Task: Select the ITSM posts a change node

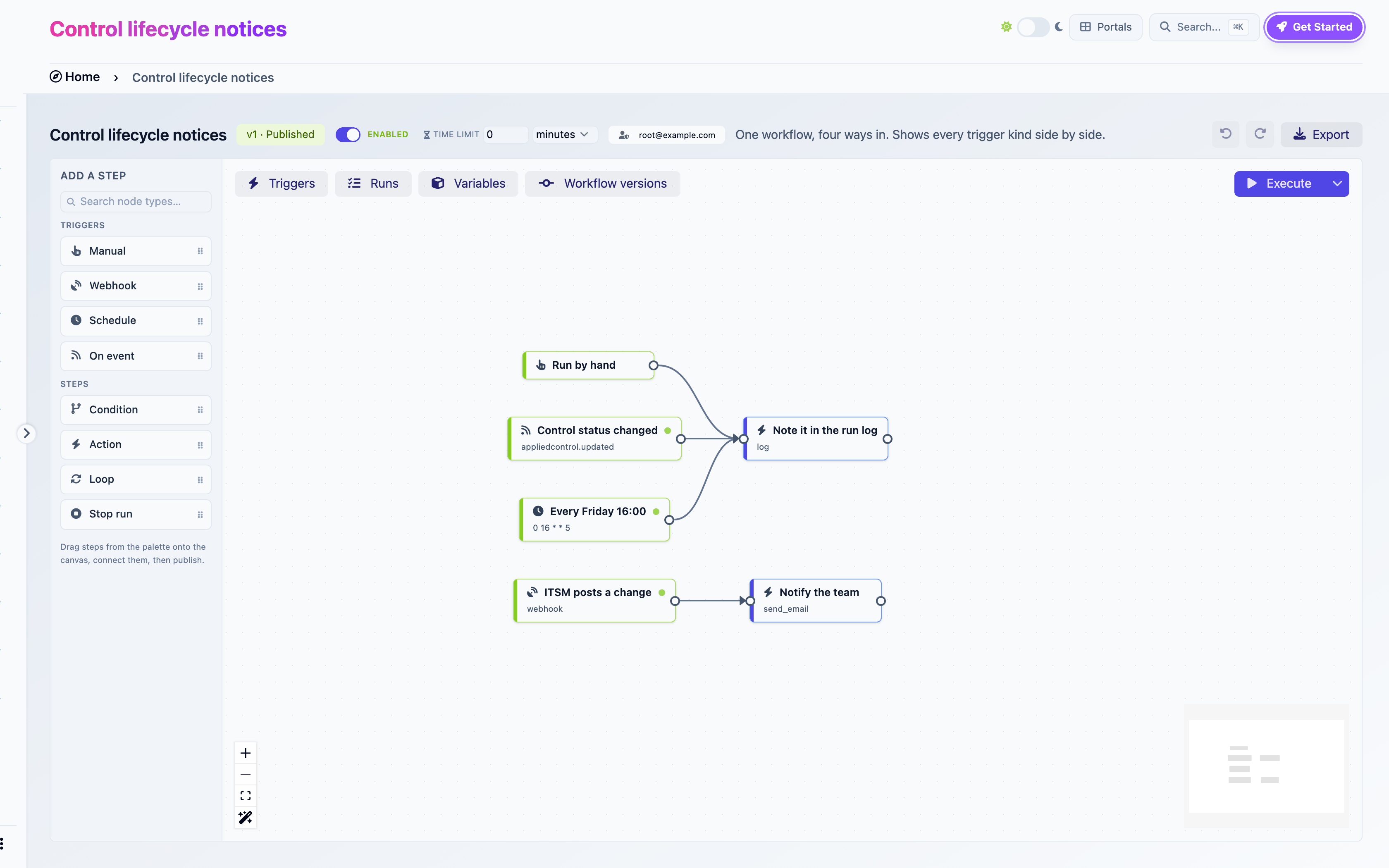Action: click(x=594, y=600)
